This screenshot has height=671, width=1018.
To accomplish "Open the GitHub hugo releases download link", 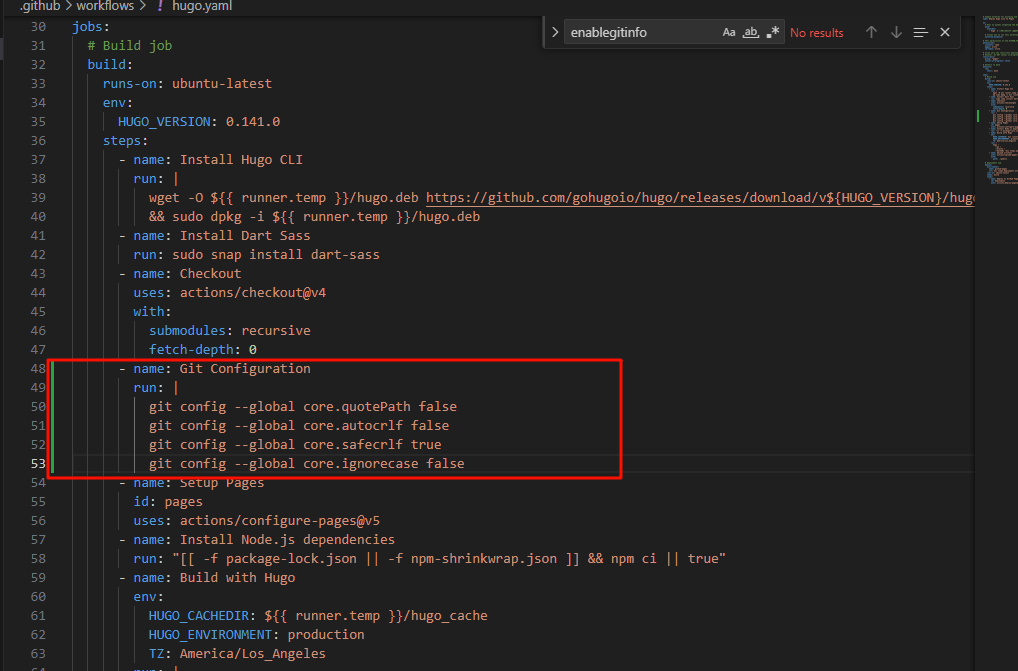I will (x=701, y=198).
